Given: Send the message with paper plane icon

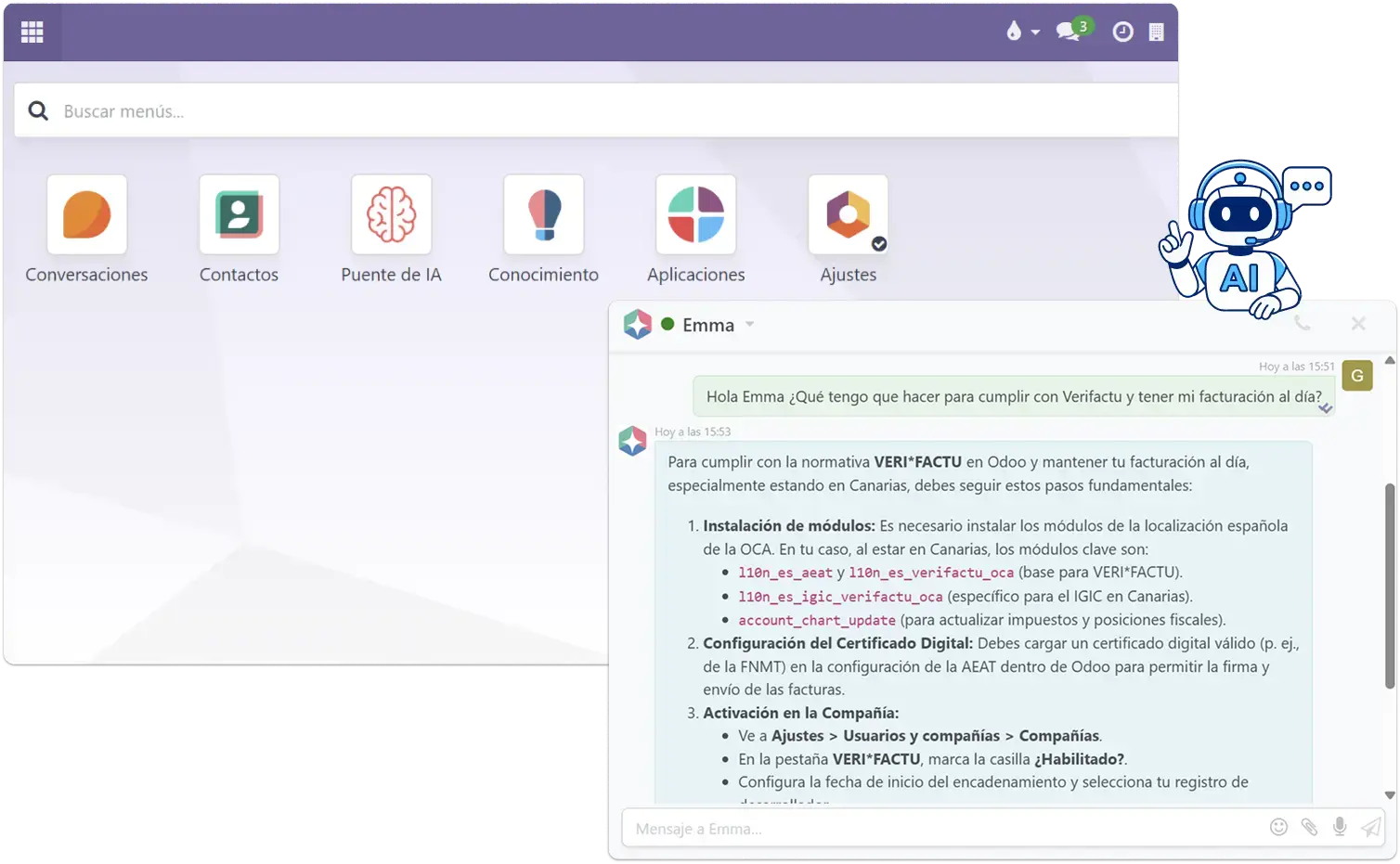Looking at the screenshot, I should pos(1370,827).
